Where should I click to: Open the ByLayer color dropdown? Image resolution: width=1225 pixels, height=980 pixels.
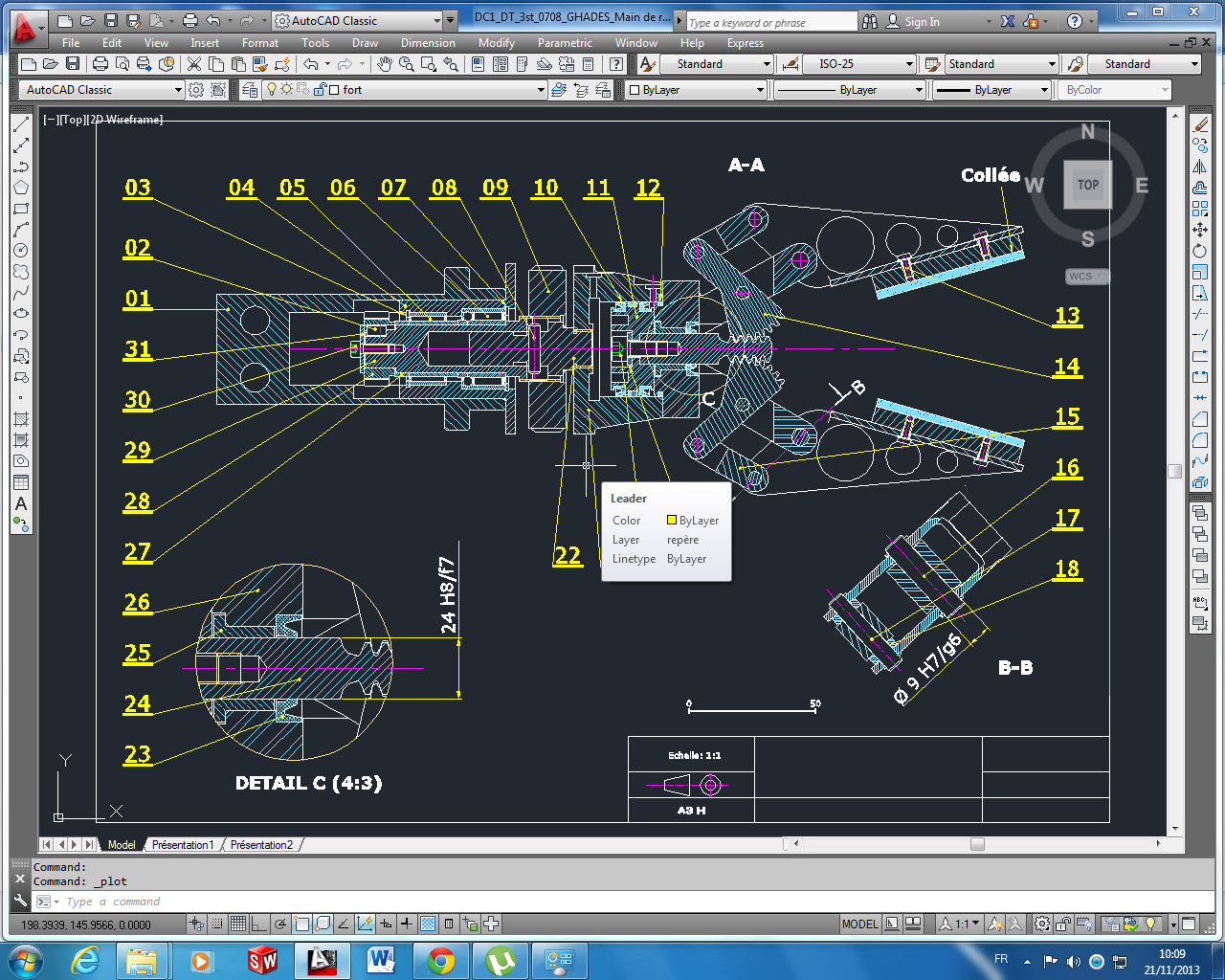coord(694,89)
